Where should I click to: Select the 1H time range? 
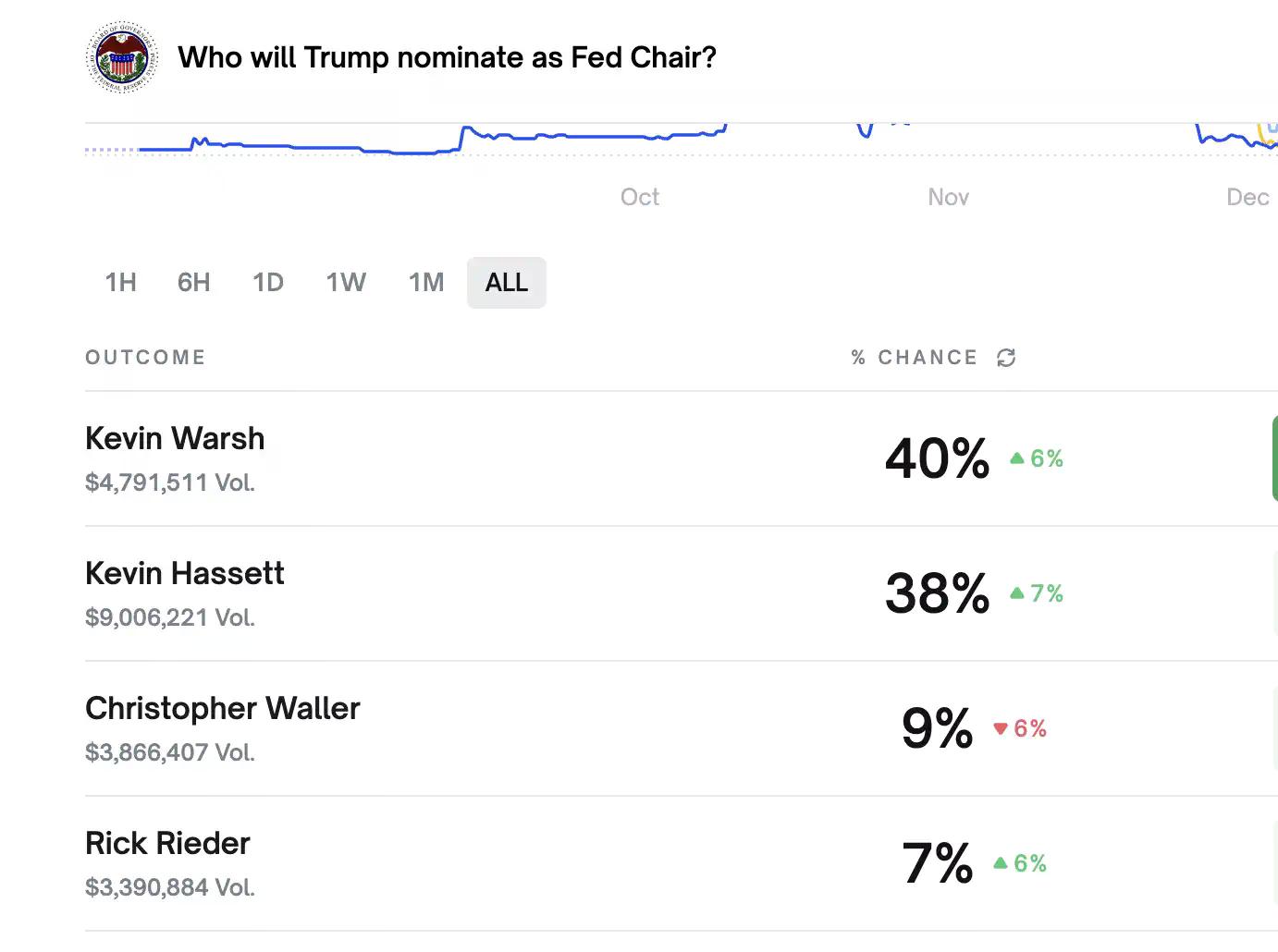pos(120,283)
